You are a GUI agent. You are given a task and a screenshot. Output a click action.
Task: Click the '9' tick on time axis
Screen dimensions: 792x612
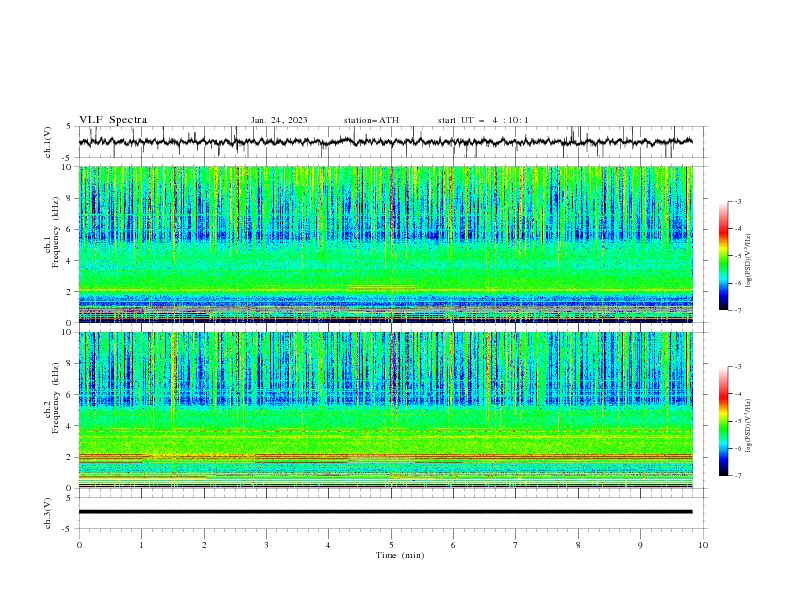coord(640,545)
